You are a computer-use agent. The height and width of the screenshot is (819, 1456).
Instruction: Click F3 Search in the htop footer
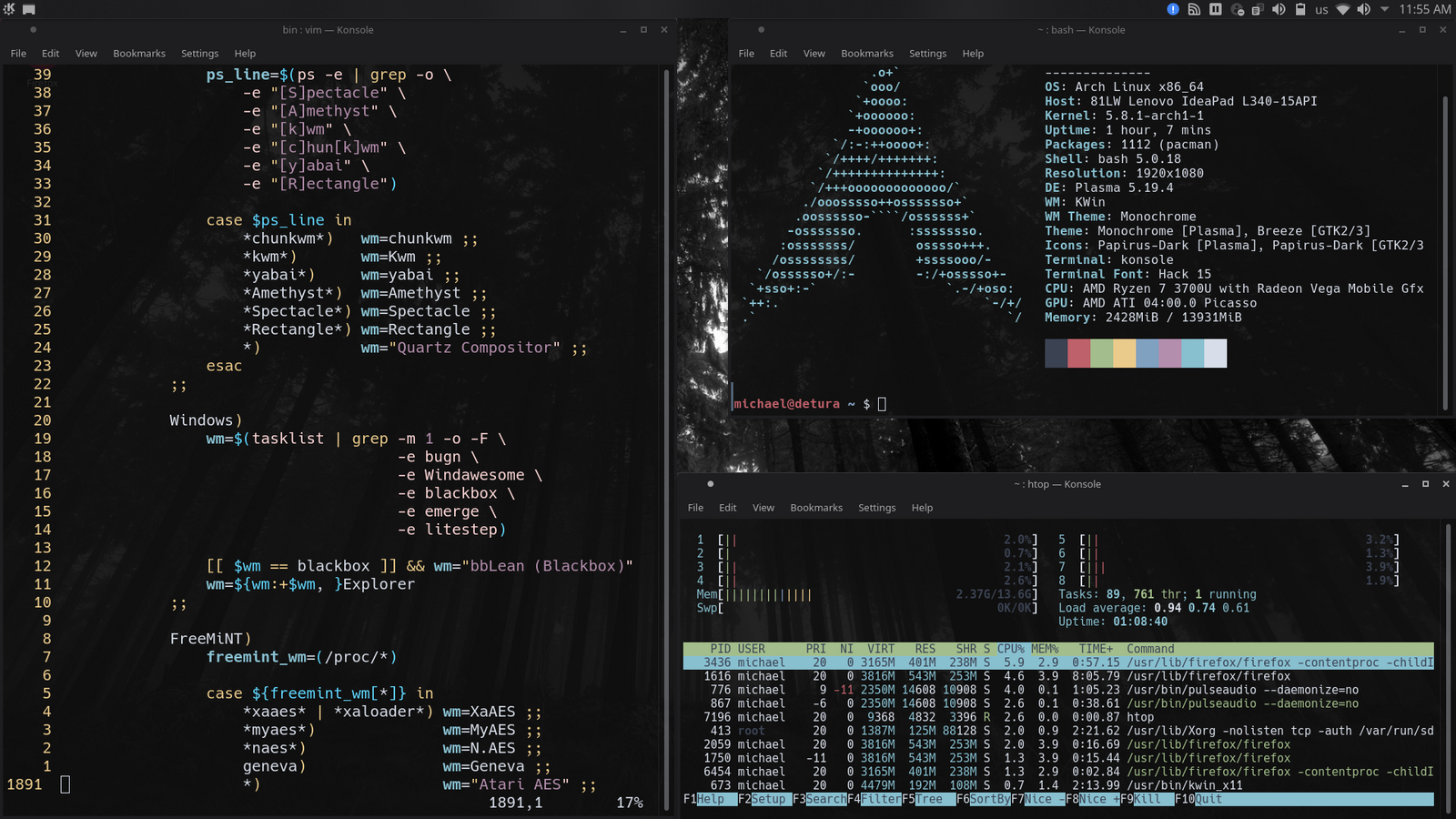pyautogui.click(x=820, y=799)
